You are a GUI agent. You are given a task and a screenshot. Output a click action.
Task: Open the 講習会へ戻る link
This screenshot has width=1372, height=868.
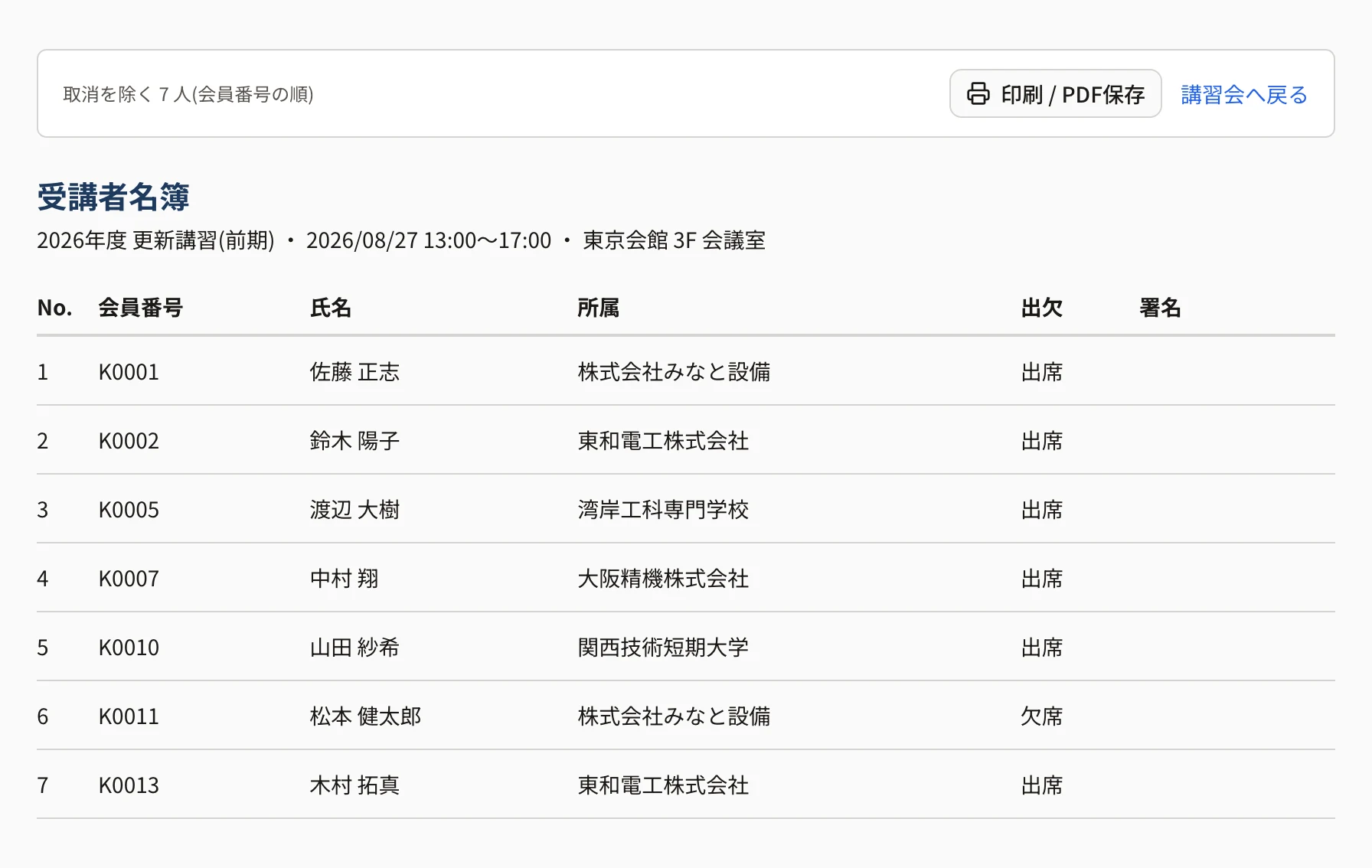point(1244,94)
